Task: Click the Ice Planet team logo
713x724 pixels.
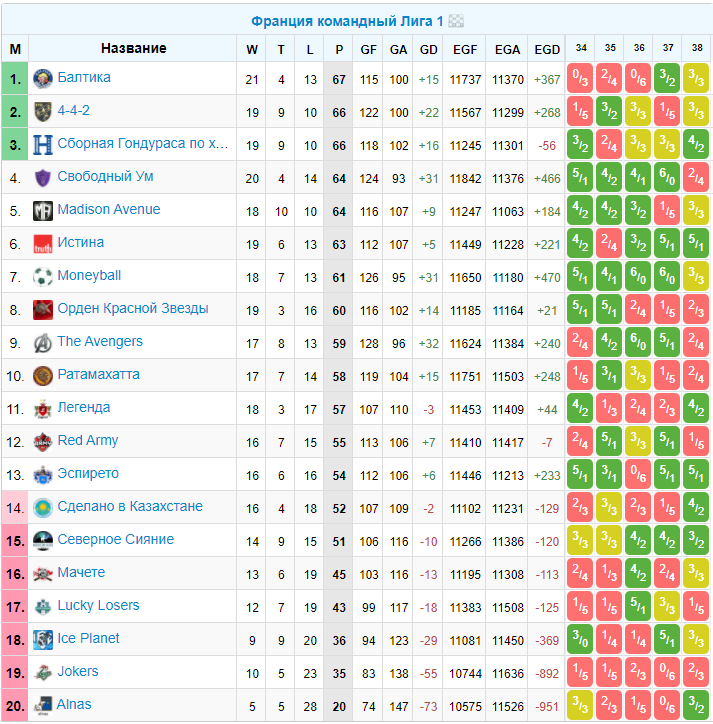Action: (43, 640)
